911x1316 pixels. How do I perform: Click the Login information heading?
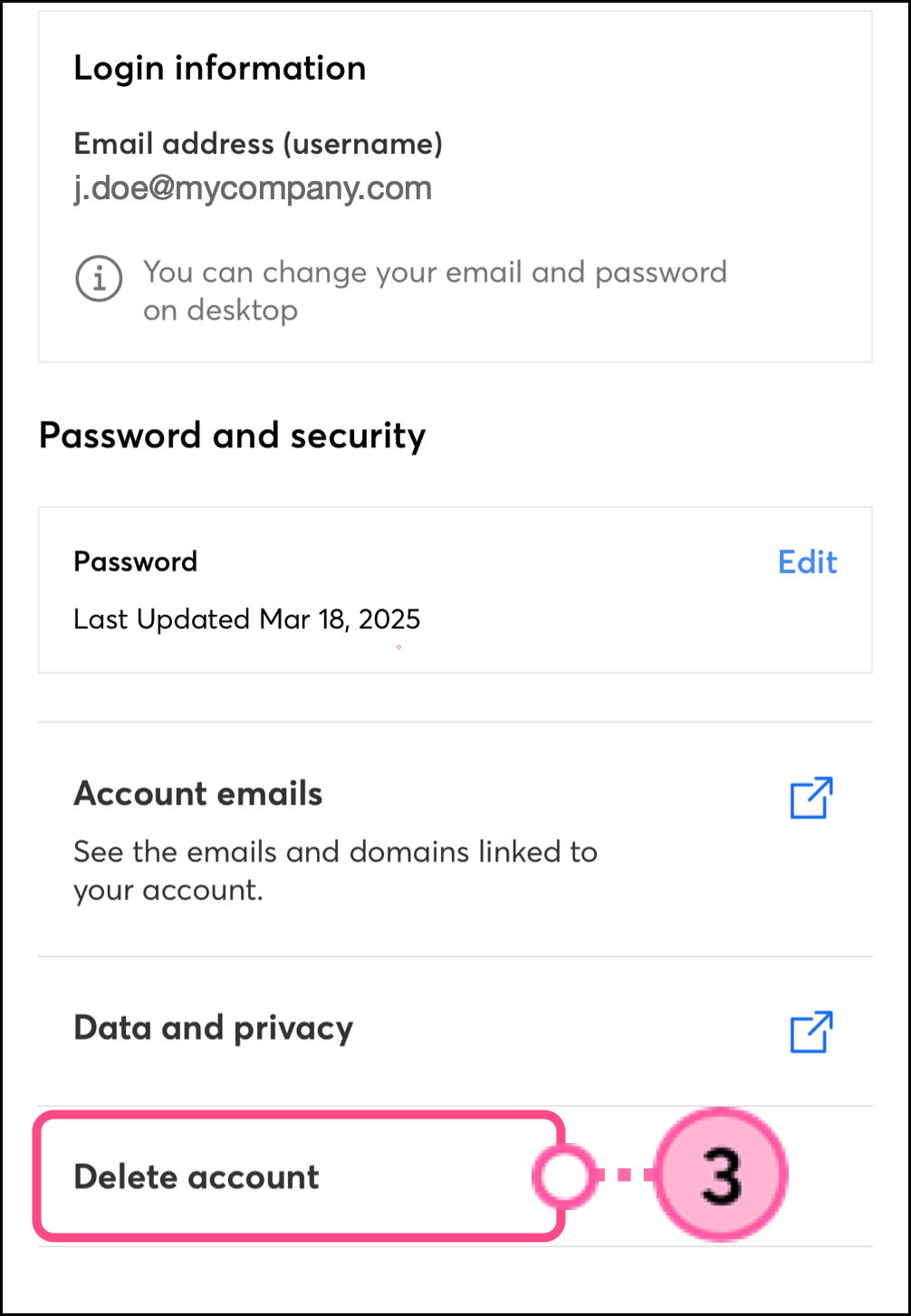point(220,68)
